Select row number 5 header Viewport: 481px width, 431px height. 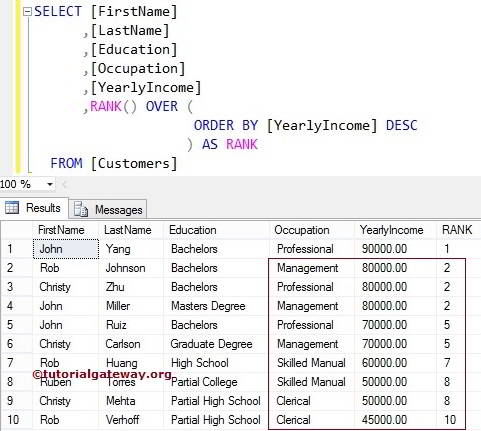click(x=17, y=325)
